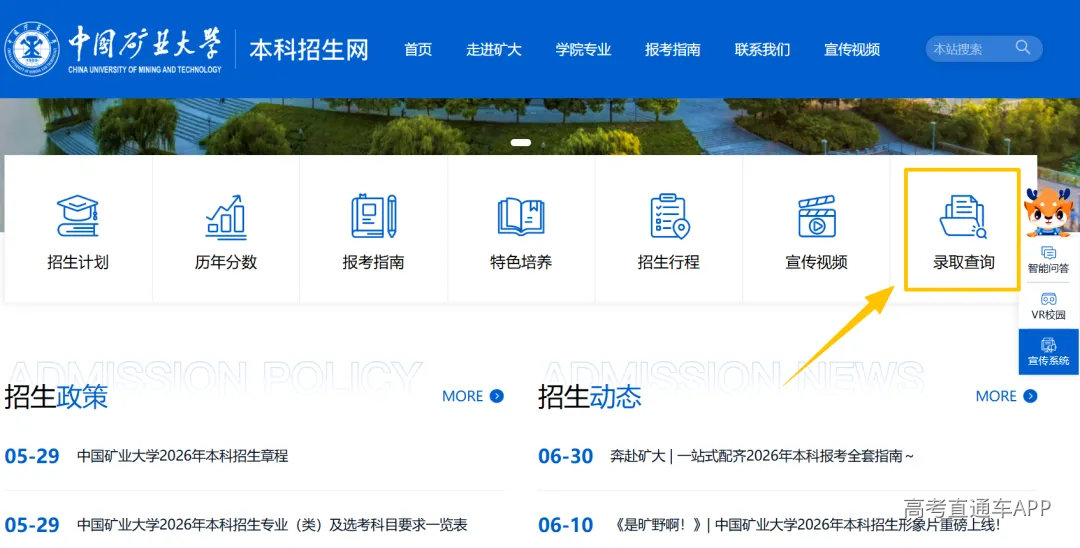Open the 历年分数 bar chart icon
Image resolution: width=1080 pixels, height=548 pixels.
point(226,217)
